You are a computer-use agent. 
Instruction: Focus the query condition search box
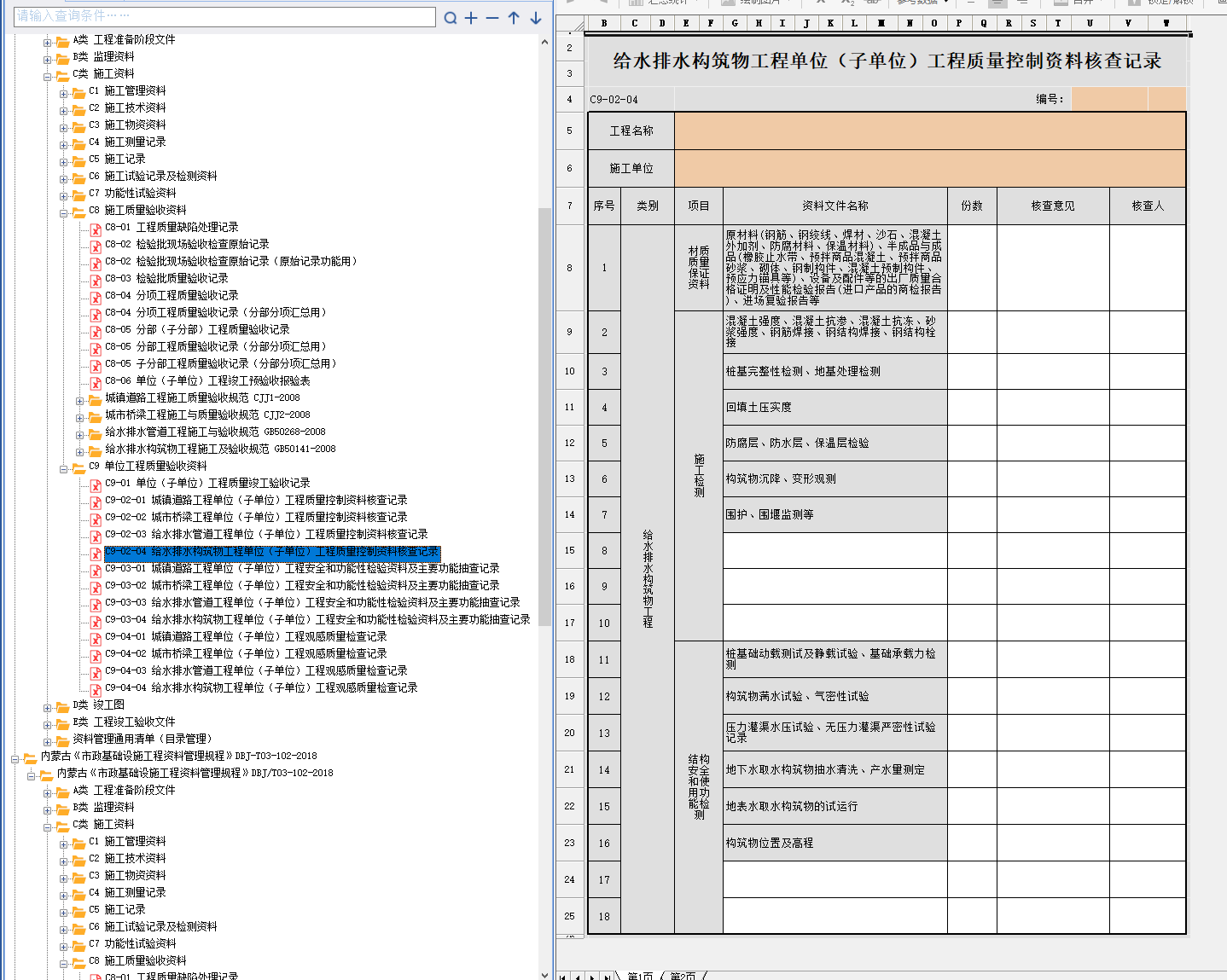[224, 16]
